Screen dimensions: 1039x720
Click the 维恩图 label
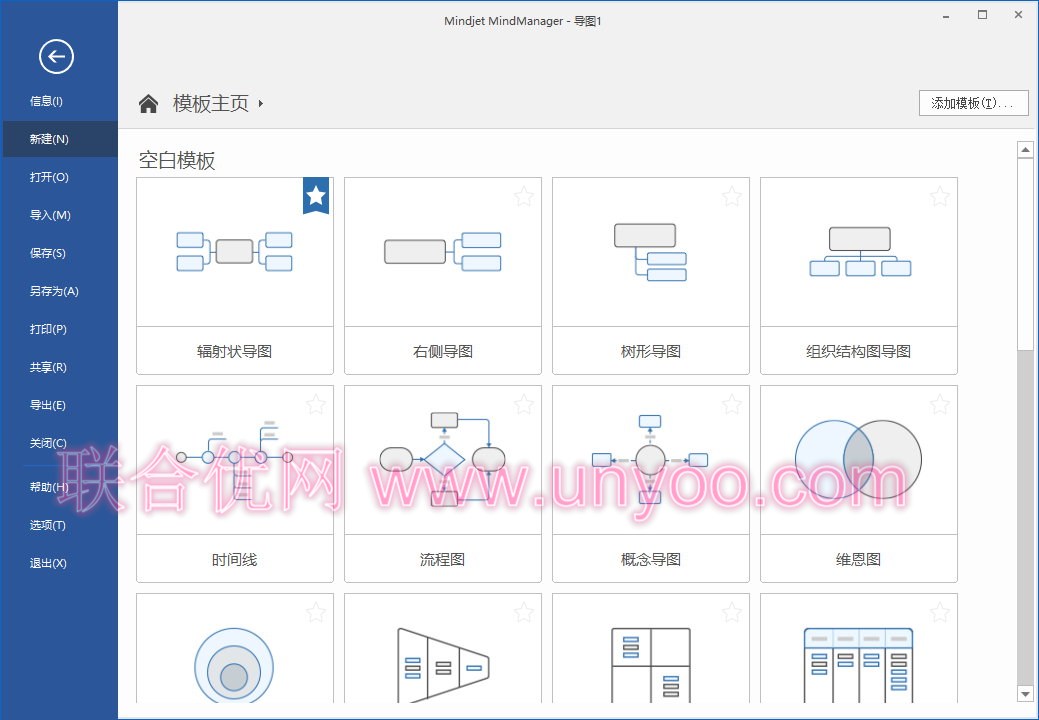click(x=859, y=560)
